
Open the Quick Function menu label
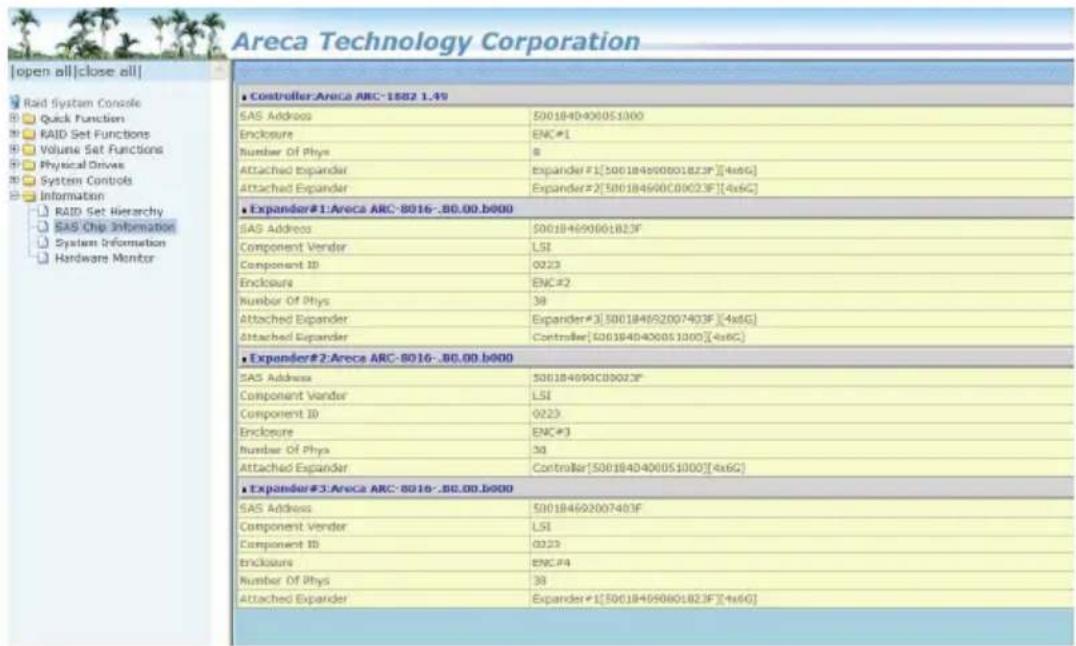(82, 119)
